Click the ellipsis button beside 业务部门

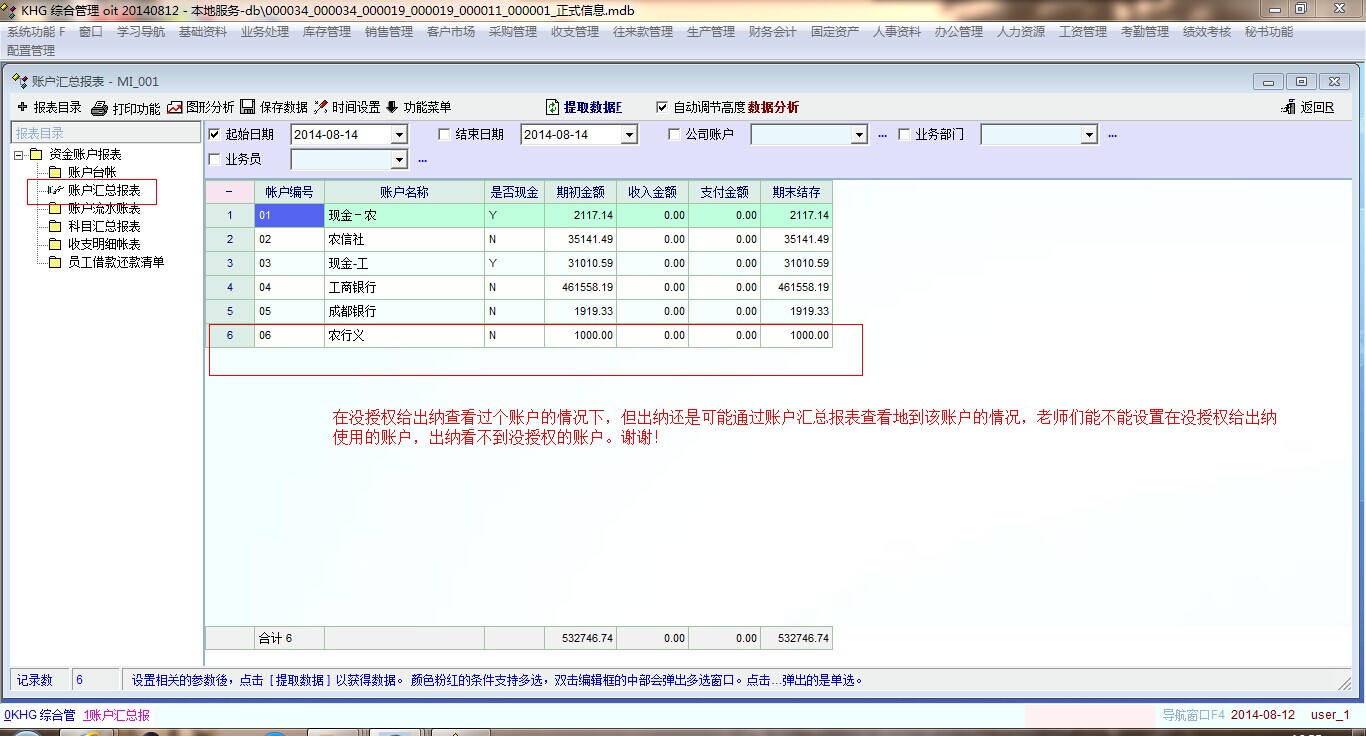point(1112,135)
